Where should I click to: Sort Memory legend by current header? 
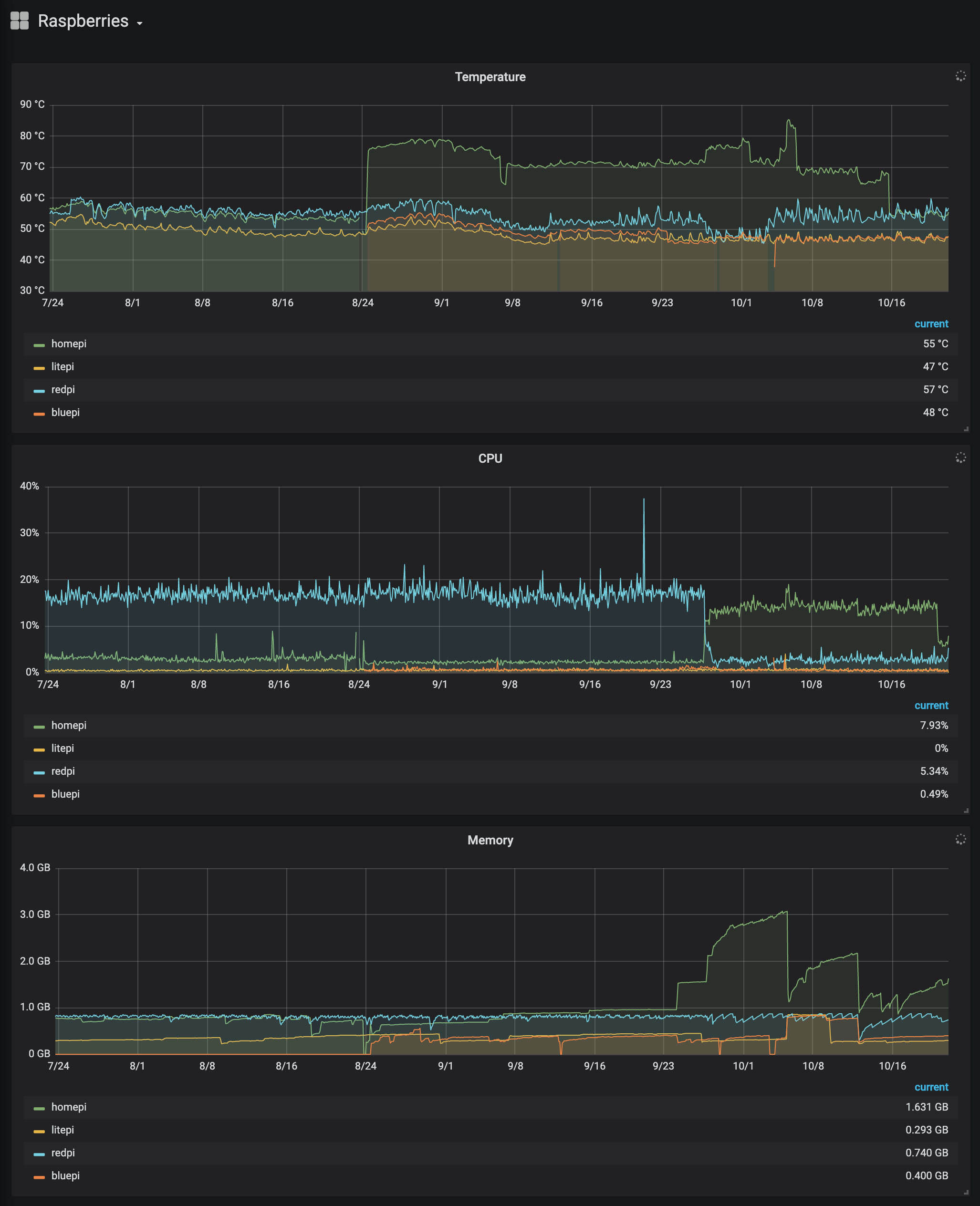click(x=931, y=1087)
